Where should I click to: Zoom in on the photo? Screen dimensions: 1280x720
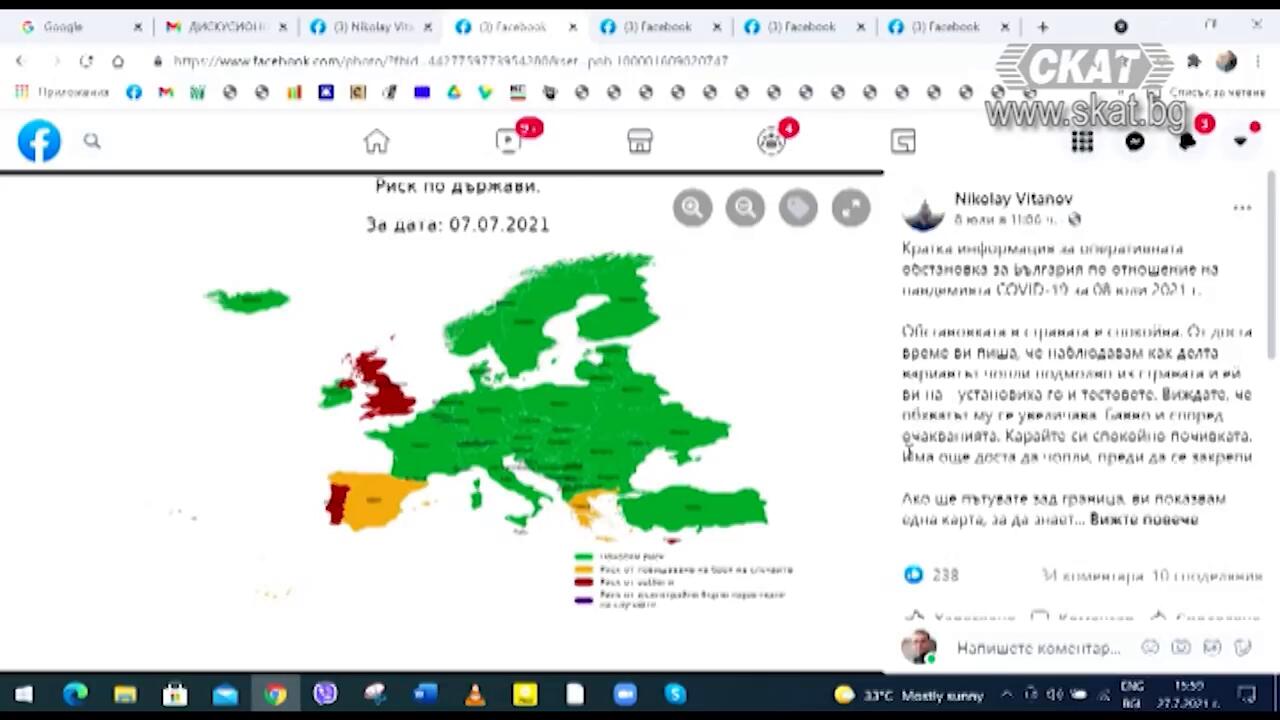pyautogui.click(x=692, y=208)
